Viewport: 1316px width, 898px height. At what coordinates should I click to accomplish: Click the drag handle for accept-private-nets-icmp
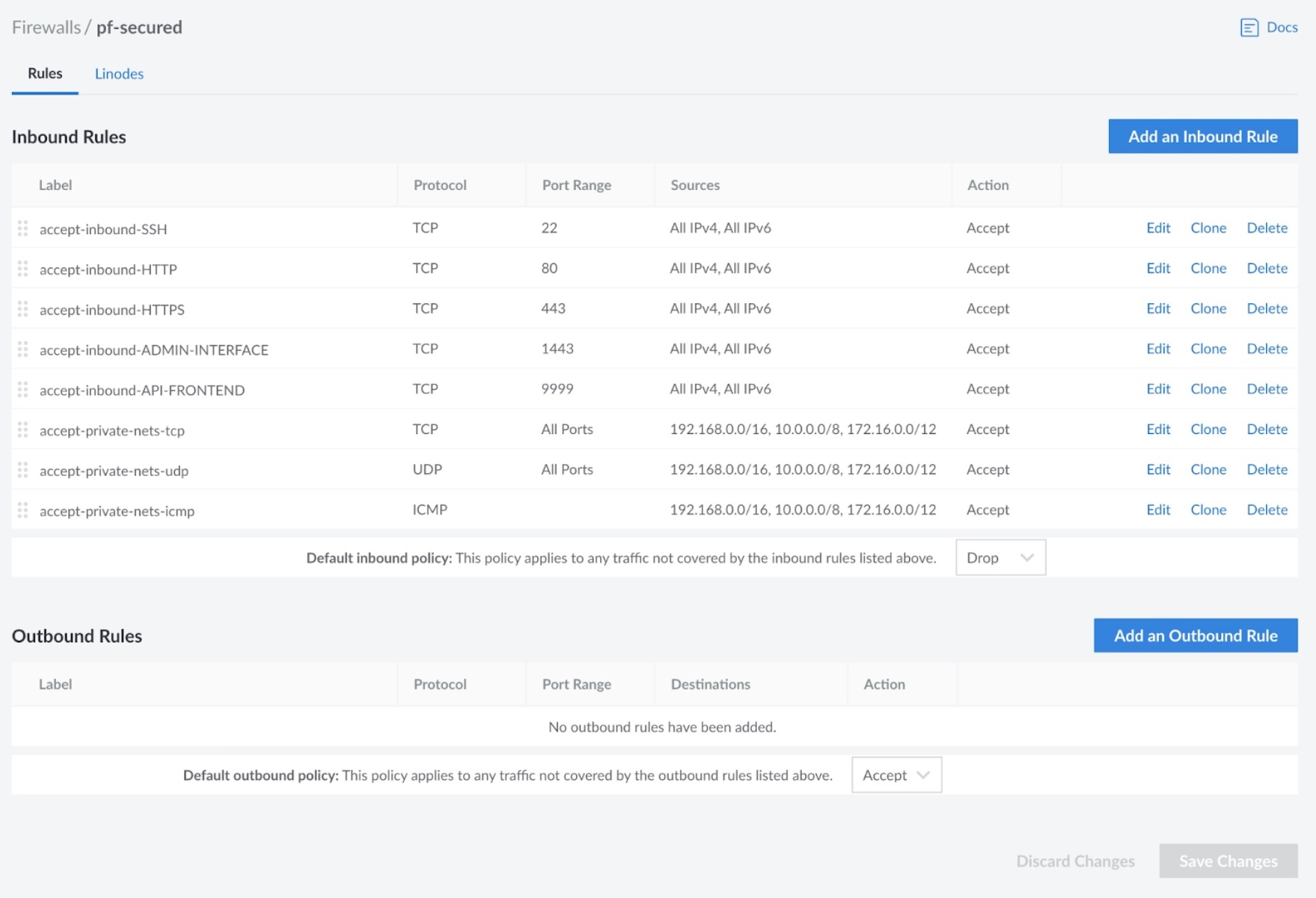click(x=23, y=510)
